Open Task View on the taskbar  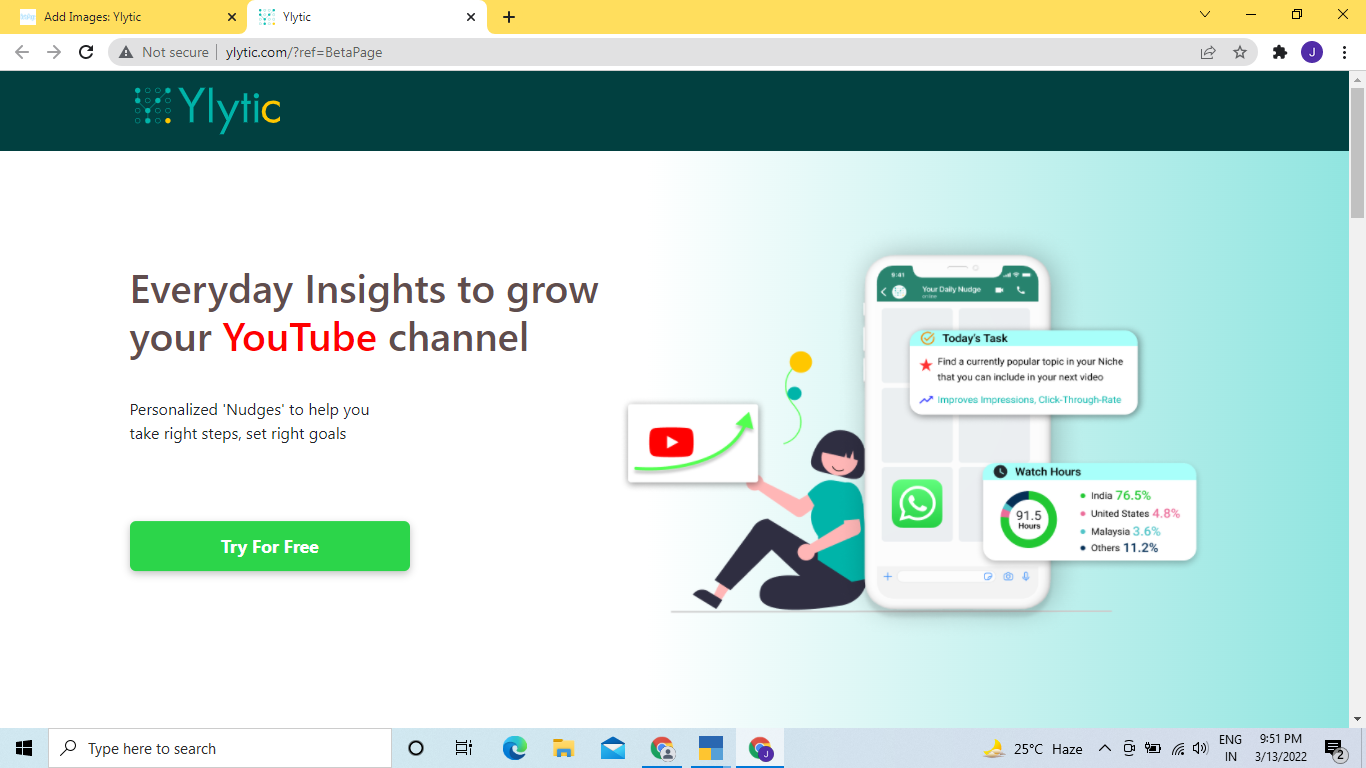point(464,748)
